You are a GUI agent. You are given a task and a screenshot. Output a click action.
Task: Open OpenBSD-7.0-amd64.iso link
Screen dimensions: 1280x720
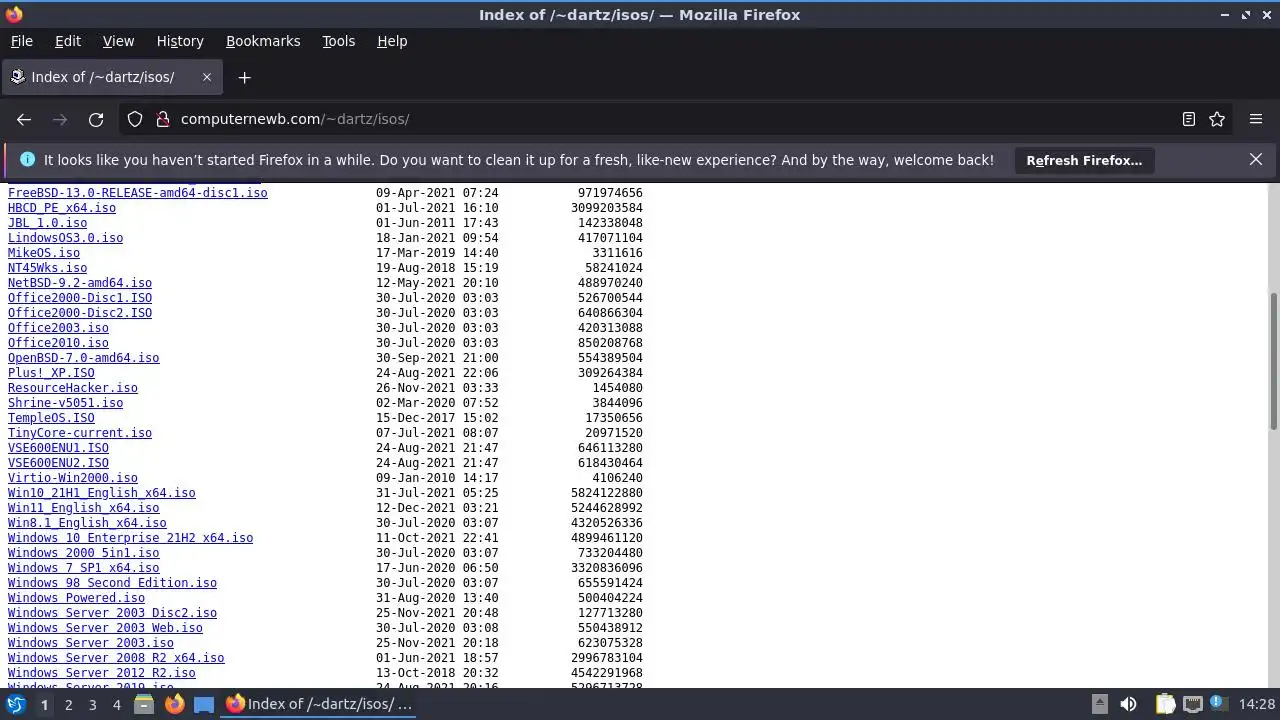pos(83,358)
